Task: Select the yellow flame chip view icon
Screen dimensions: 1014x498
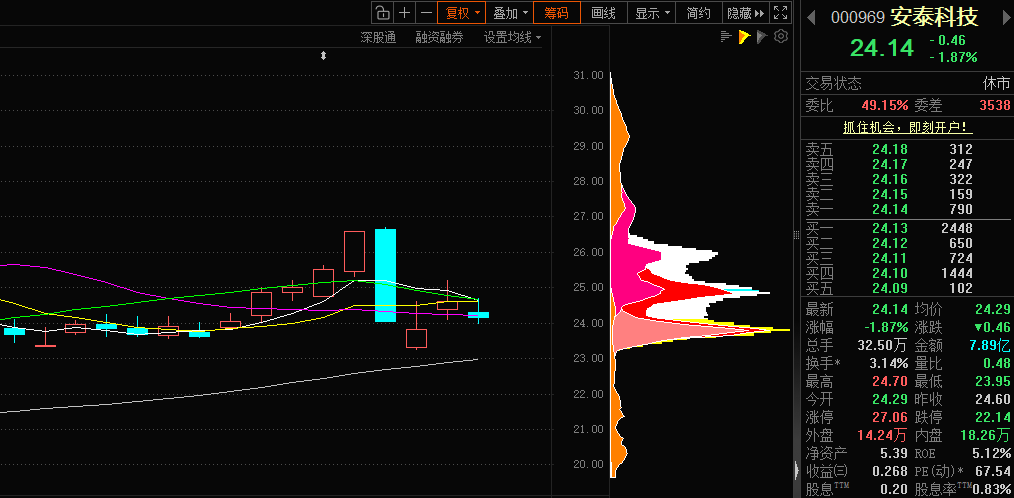Action: pyautogui.click(x=744, y=37)
